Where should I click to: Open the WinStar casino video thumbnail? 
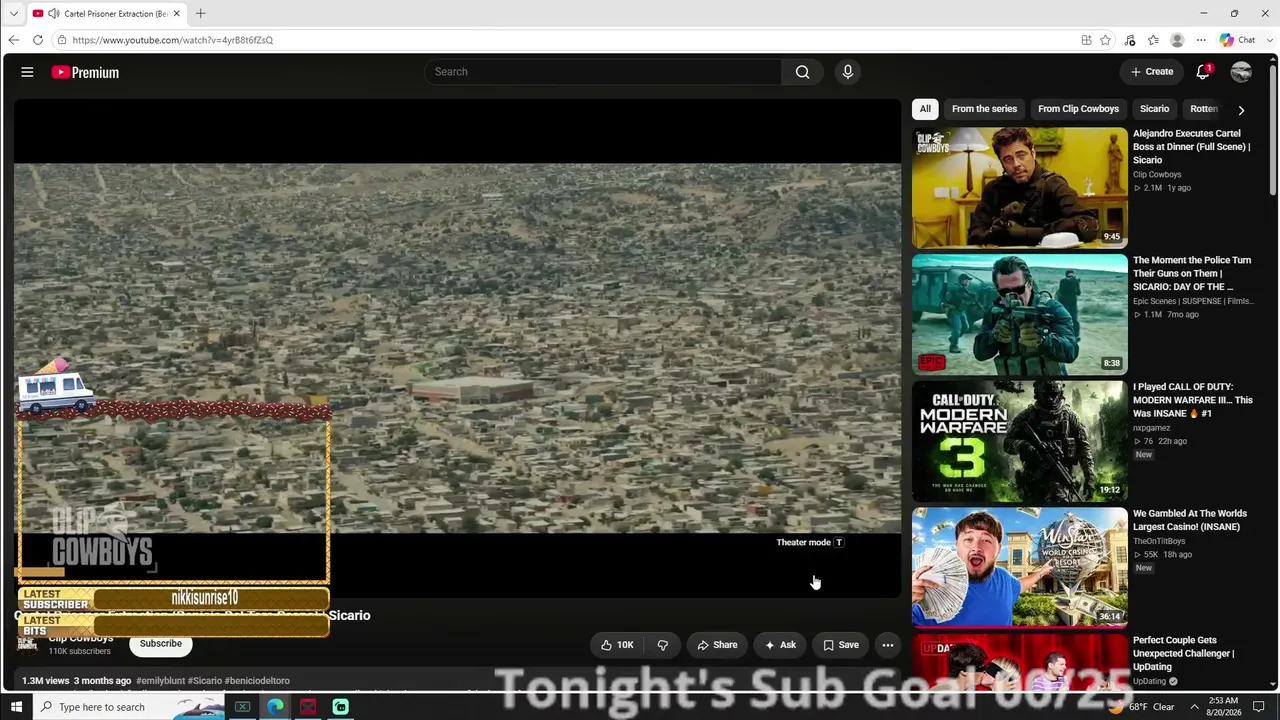point(1019,567)
